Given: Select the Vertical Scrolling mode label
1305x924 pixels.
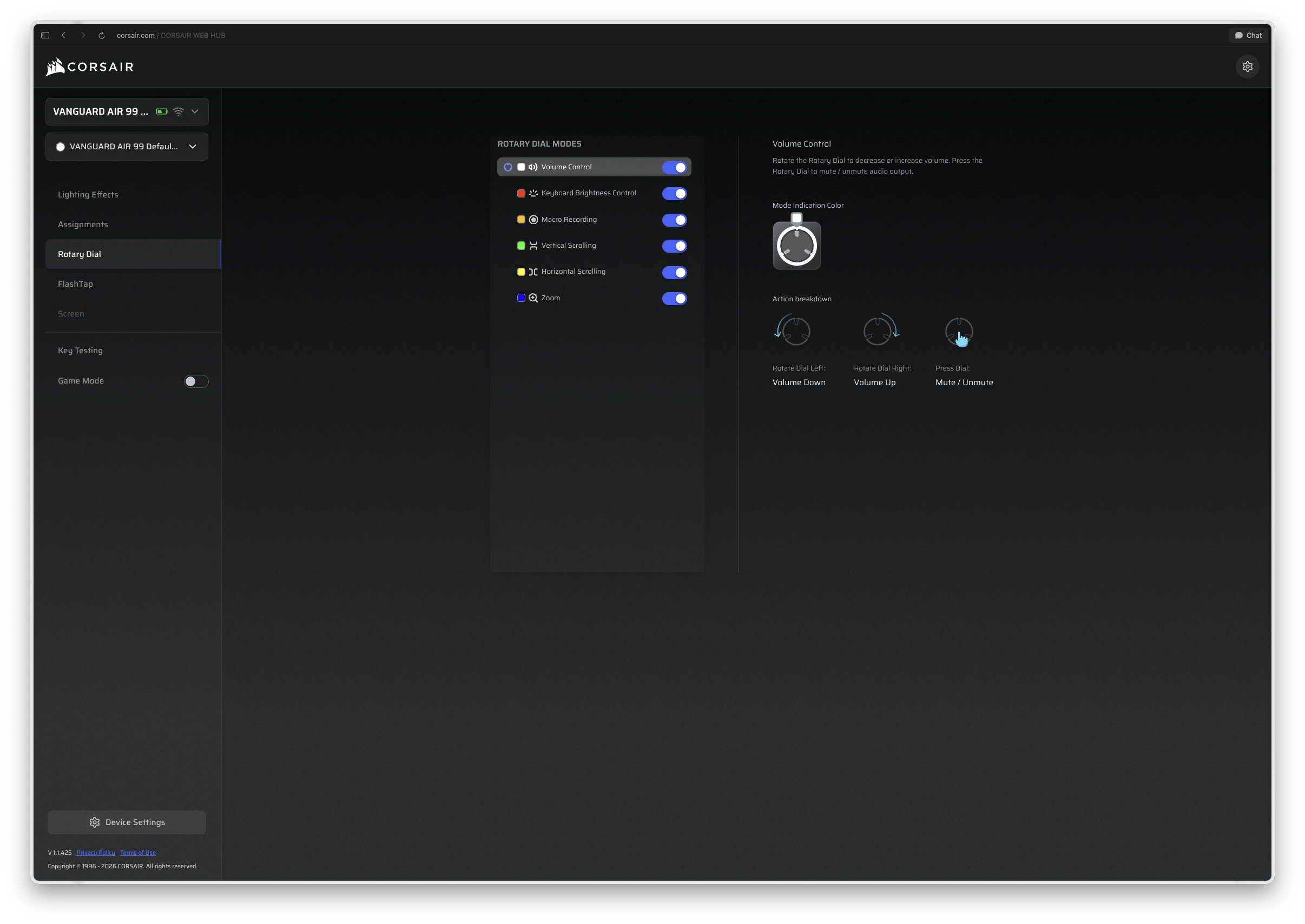Looking at the screenshot, I should [568, 246].
